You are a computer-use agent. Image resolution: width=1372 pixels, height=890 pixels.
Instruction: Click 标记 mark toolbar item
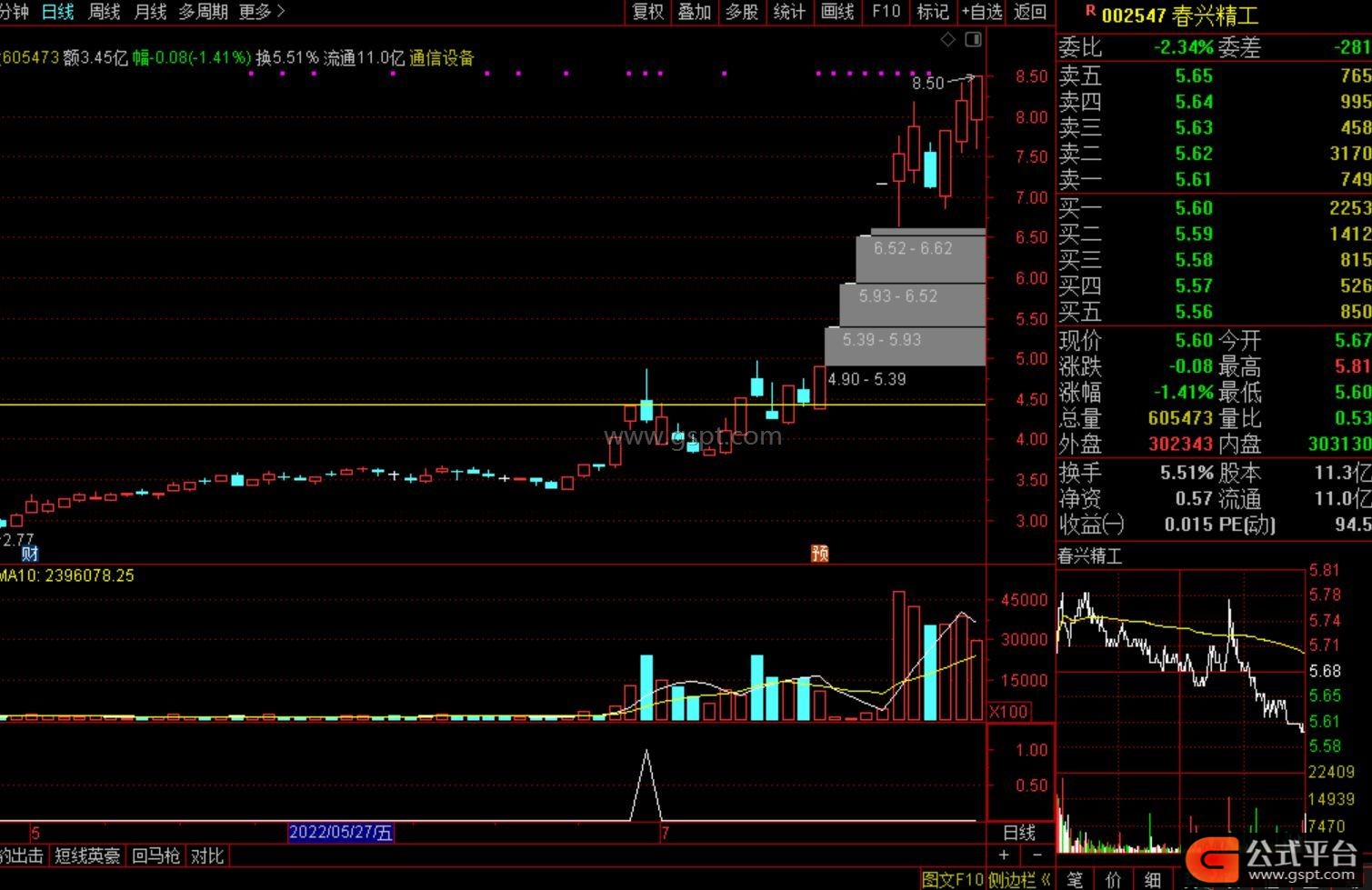tap(933, 12)
